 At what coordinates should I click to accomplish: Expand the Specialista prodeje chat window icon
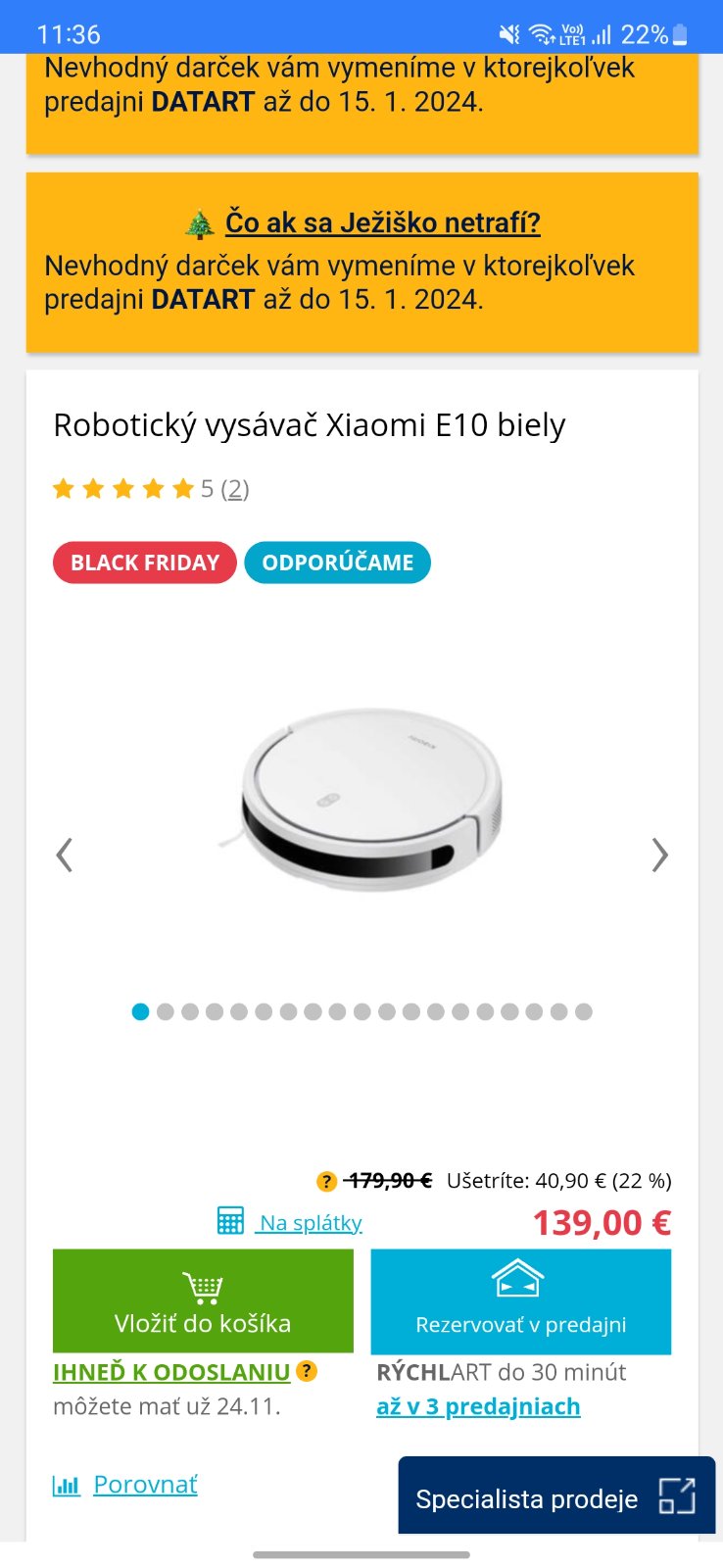tap(676, 1496)
